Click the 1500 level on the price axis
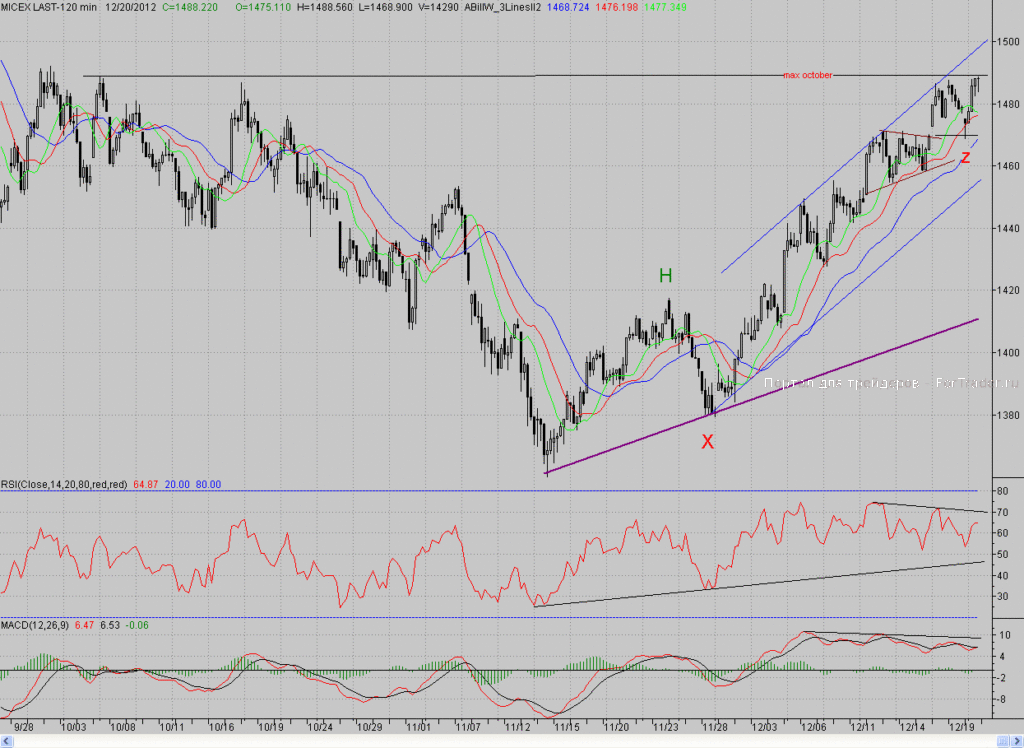This screenshot has width=1024, height=748. 1008,42
